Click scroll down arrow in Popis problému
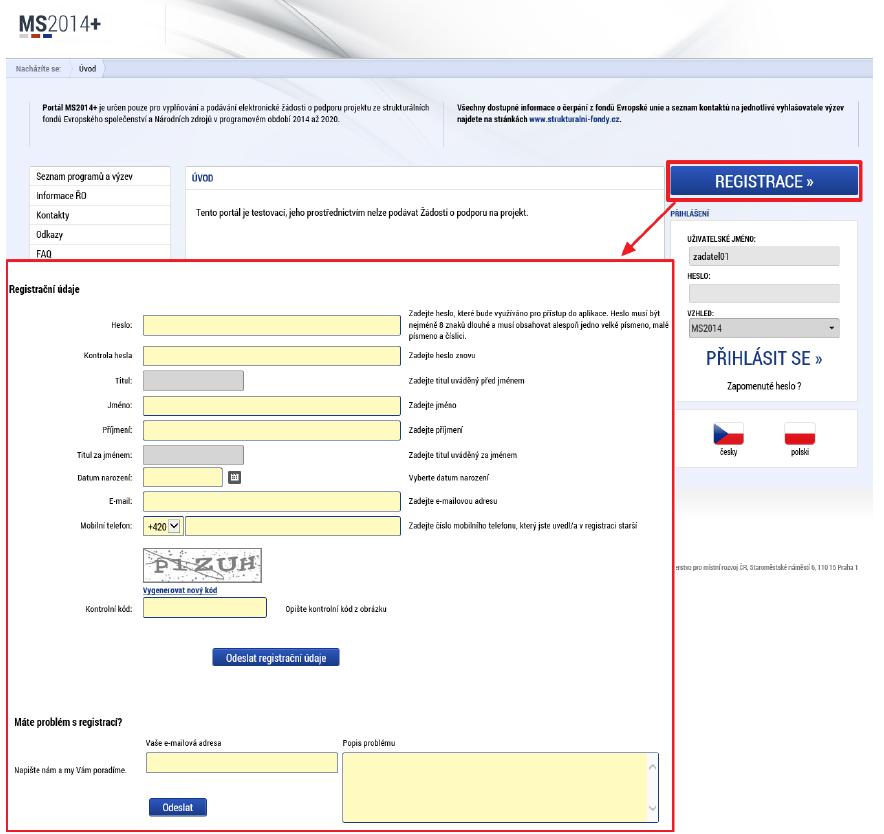The image size is (884, 834). pyautogui.click(x=652, y=807)
